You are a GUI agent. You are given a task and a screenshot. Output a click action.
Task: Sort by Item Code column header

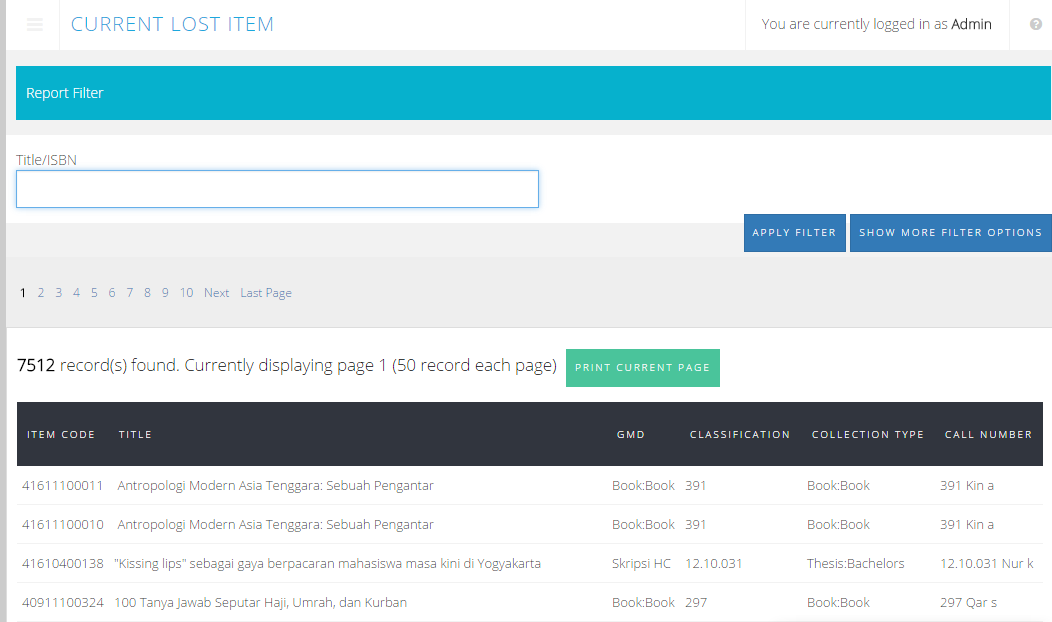tap(61, 435)
